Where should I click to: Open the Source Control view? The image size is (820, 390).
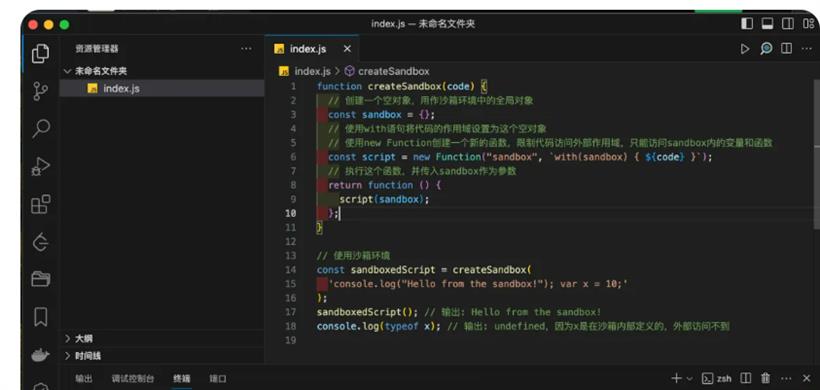(x=40, y=91)
